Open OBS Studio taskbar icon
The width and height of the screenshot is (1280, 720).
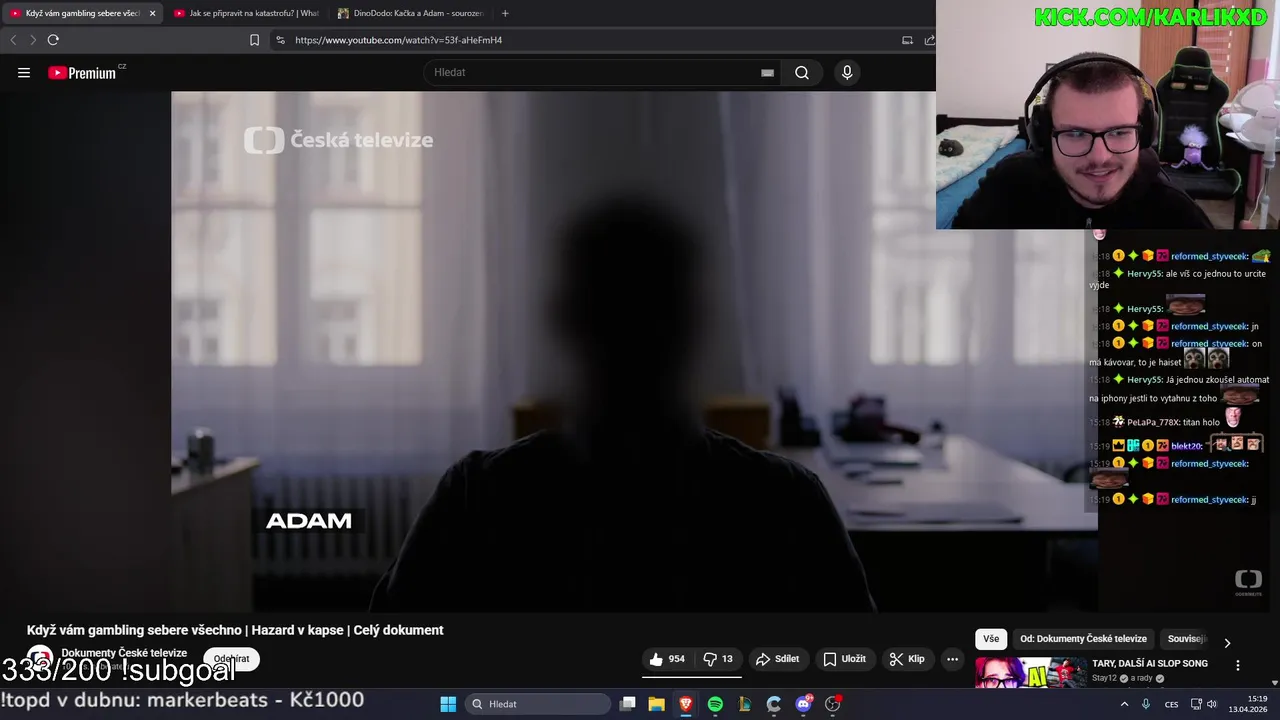pos(833,704)
